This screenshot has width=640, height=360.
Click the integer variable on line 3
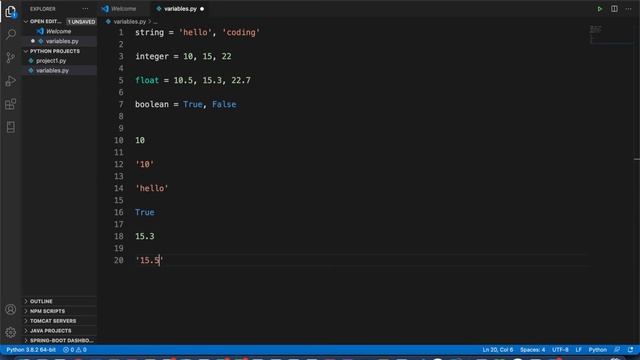click(x=152, y=56)
